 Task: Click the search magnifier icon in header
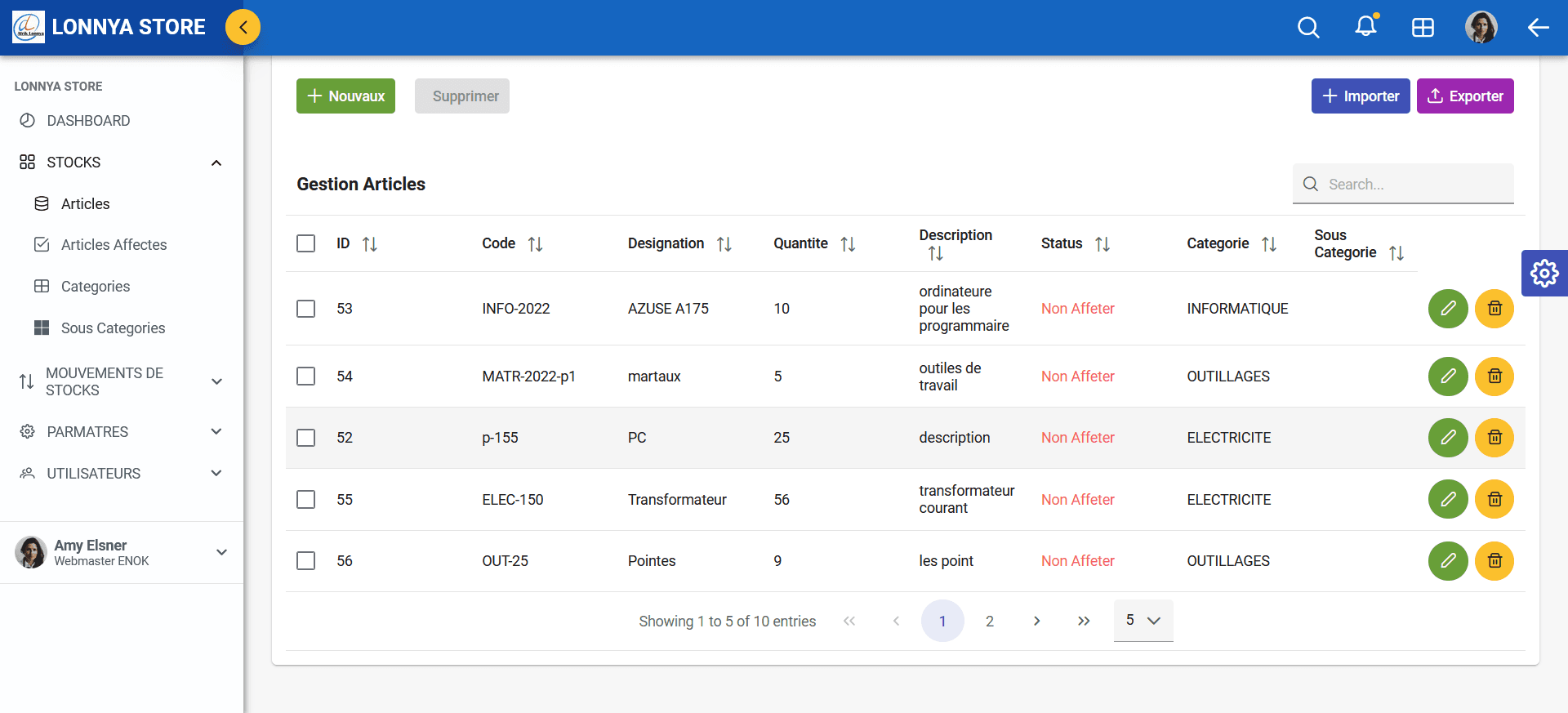coord(1308,28)
